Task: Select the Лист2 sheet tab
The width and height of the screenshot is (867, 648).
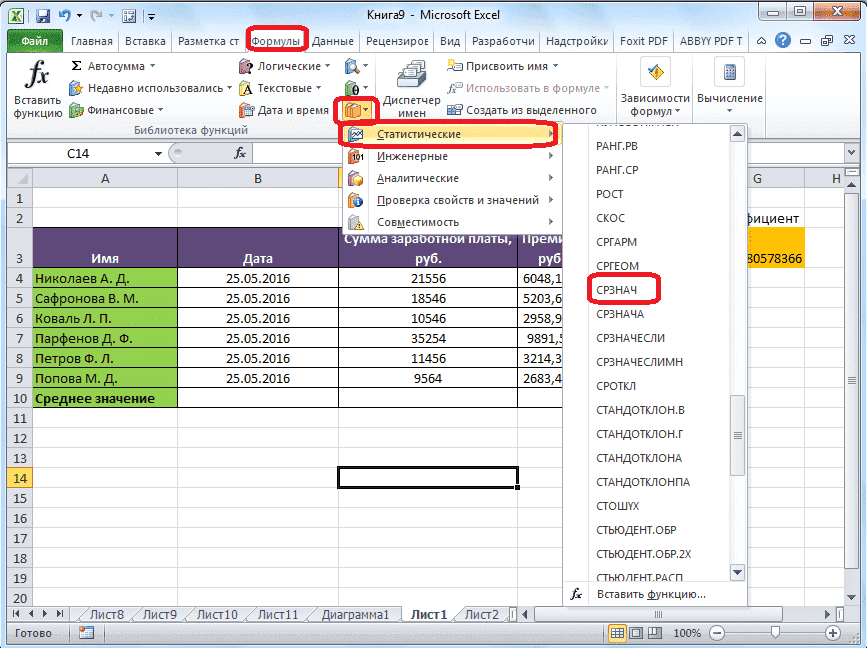Action: point(483,615)
